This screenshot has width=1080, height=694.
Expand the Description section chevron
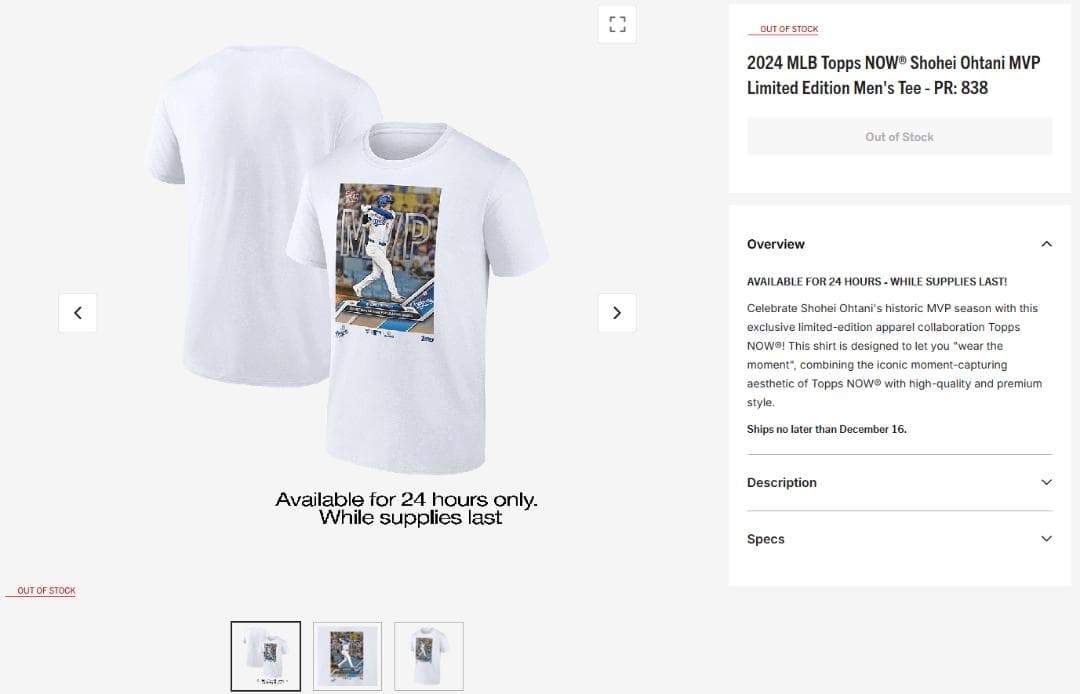[x=1046, y=482]
